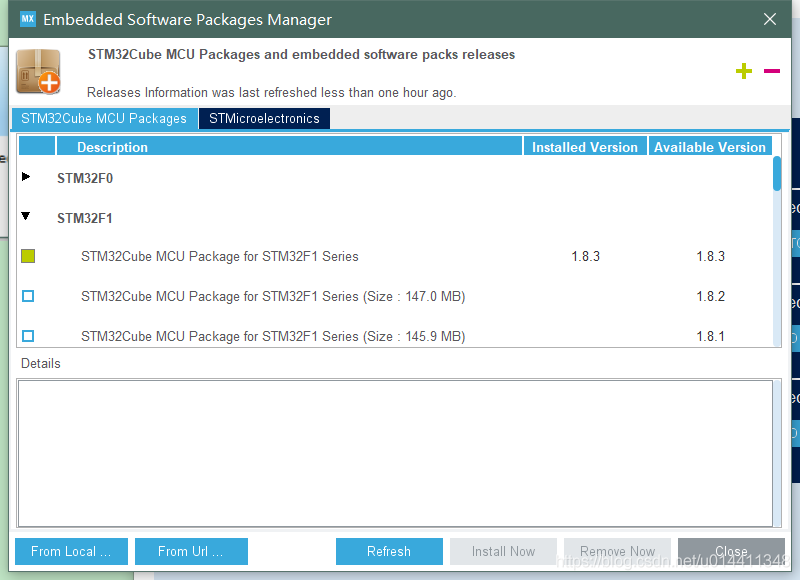This screenshot has width=800, height=580.
Task: Close the Embedded Software Packages Manager window
Action: (770, 19)
